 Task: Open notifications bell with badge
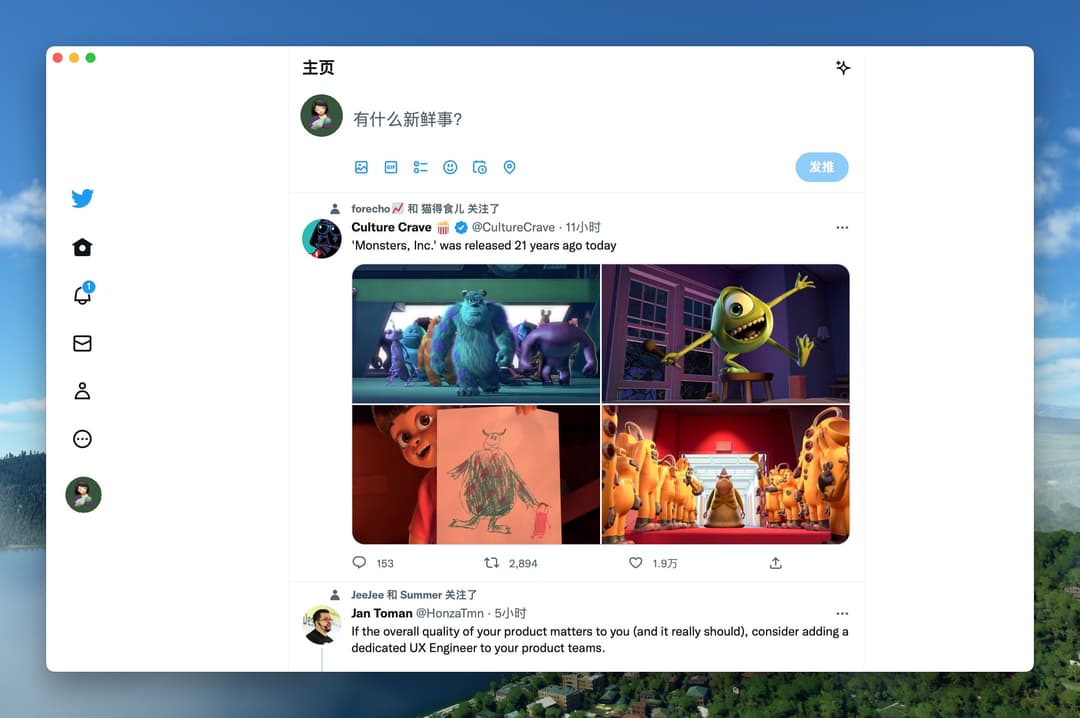(x=83, y=294)
